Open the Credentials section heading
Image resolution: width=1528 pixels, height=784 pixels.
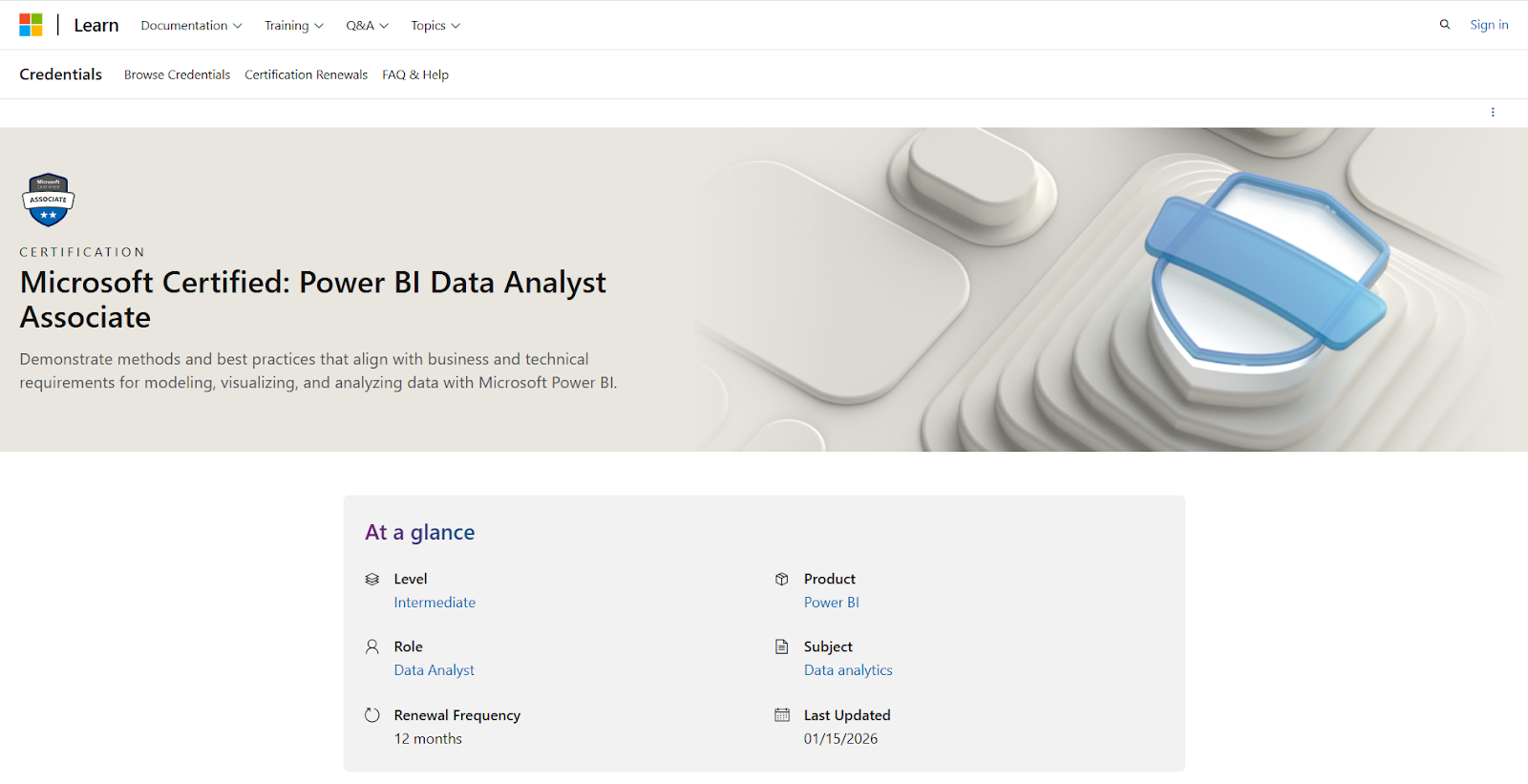point(60,74)
